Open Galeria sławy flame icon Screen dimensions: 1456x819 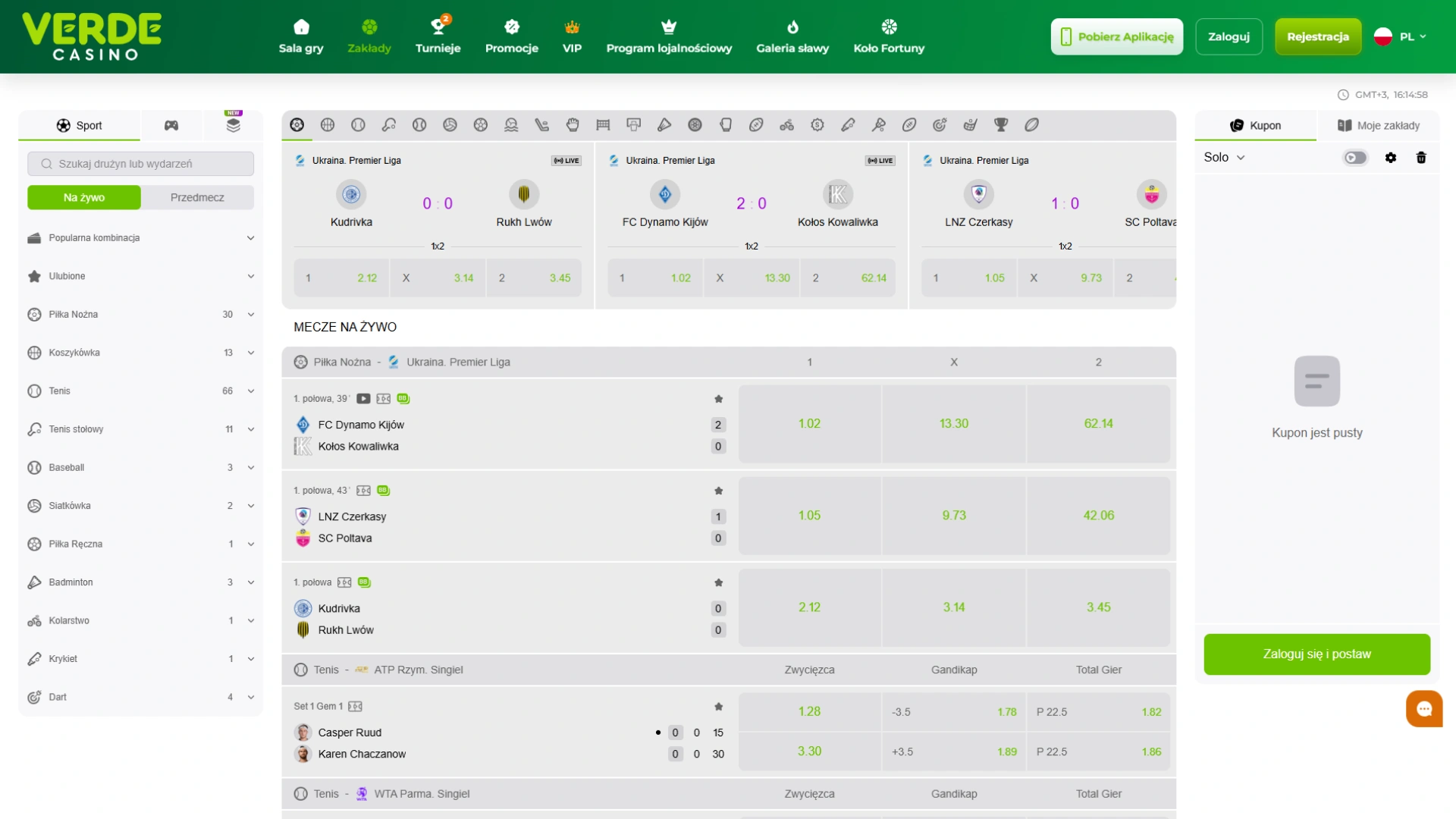tap(792, 27)
